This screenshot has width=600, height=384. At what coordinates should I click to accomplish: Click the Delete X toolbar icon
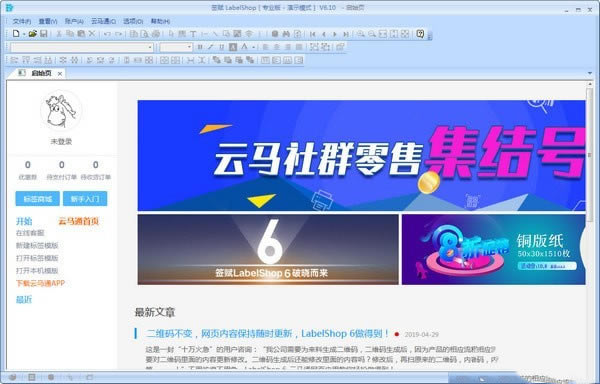tap(92, 34)
